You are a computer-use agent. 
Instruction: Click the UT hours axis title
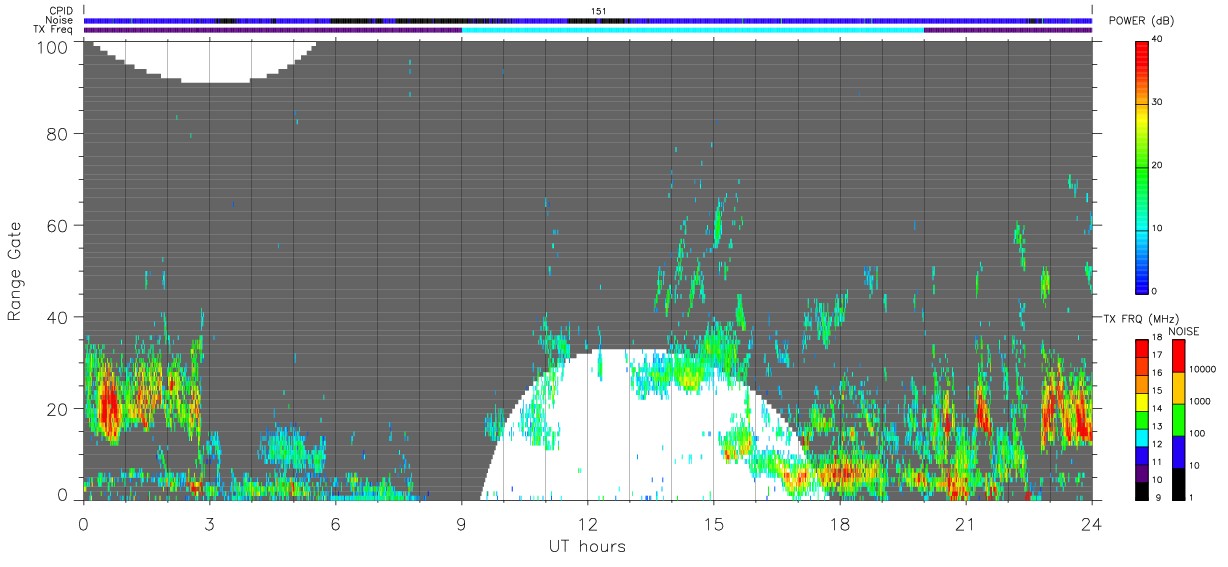587,546
